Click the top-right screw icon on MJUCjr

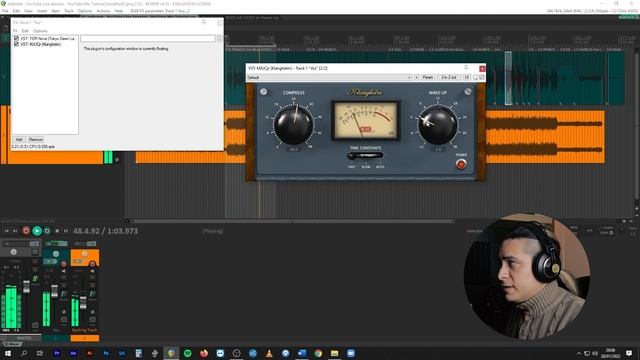click(x=467, y=92)
